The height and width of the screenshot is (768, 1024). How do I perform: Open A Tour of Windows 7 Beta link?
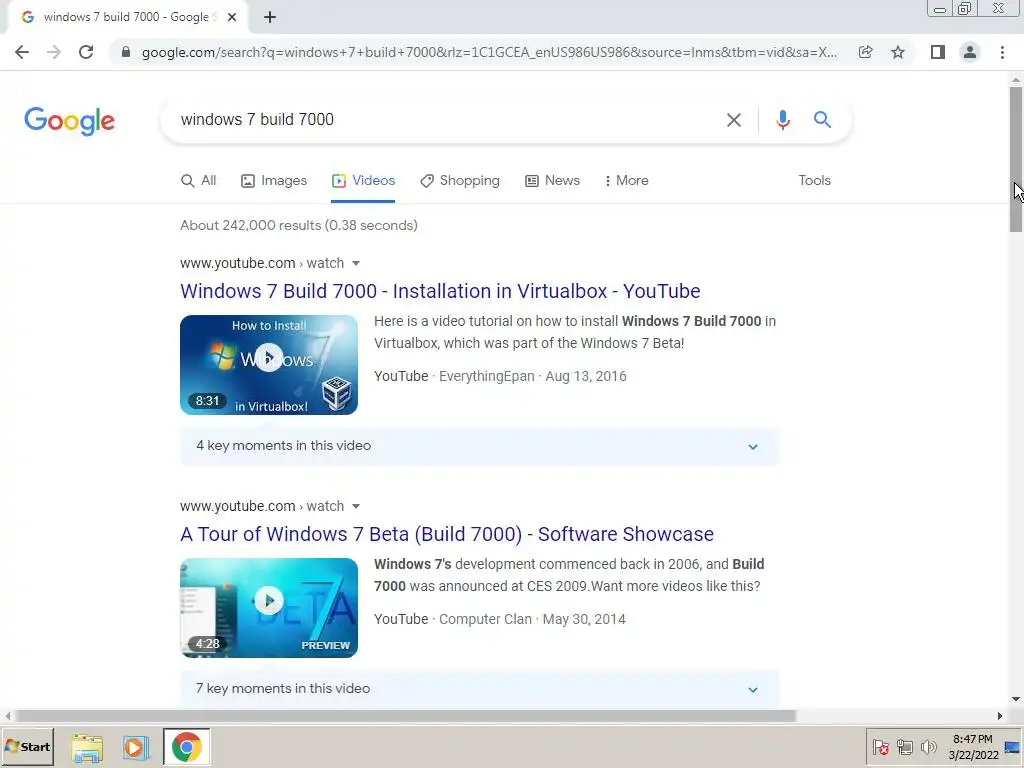[447, 534]
